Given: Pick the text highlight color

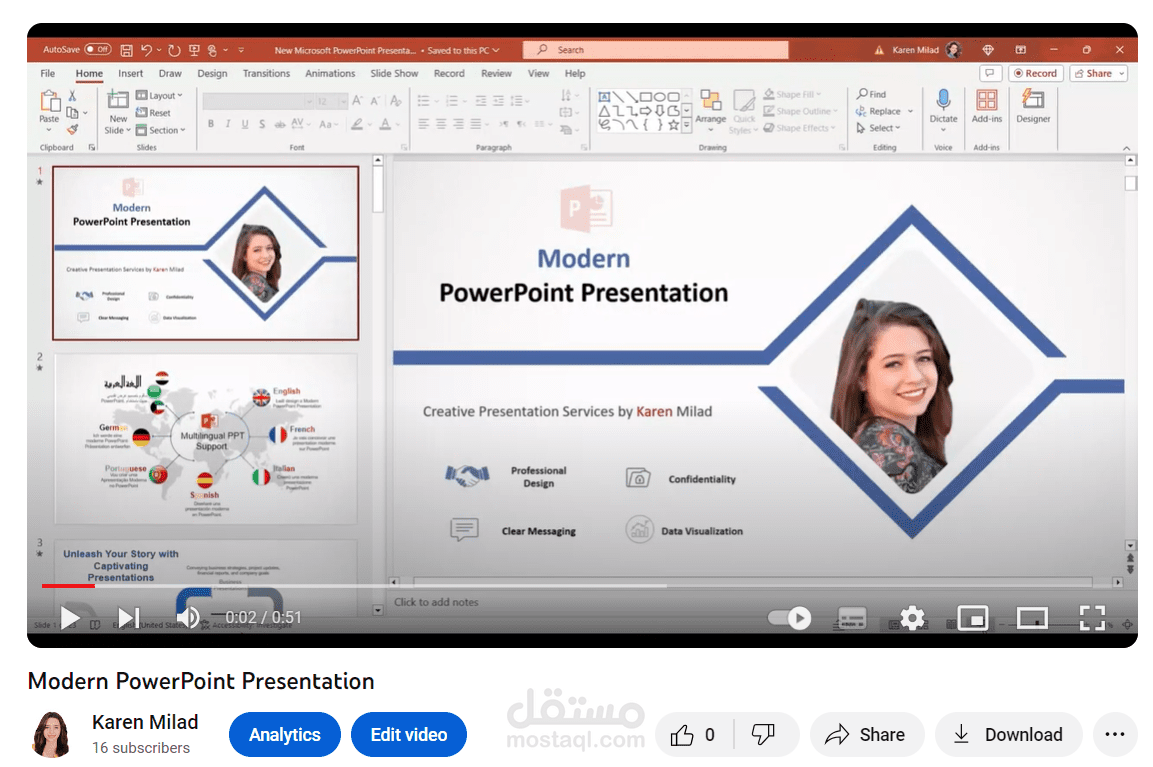Looking at the screenshot, I should [x=357, y=124].
